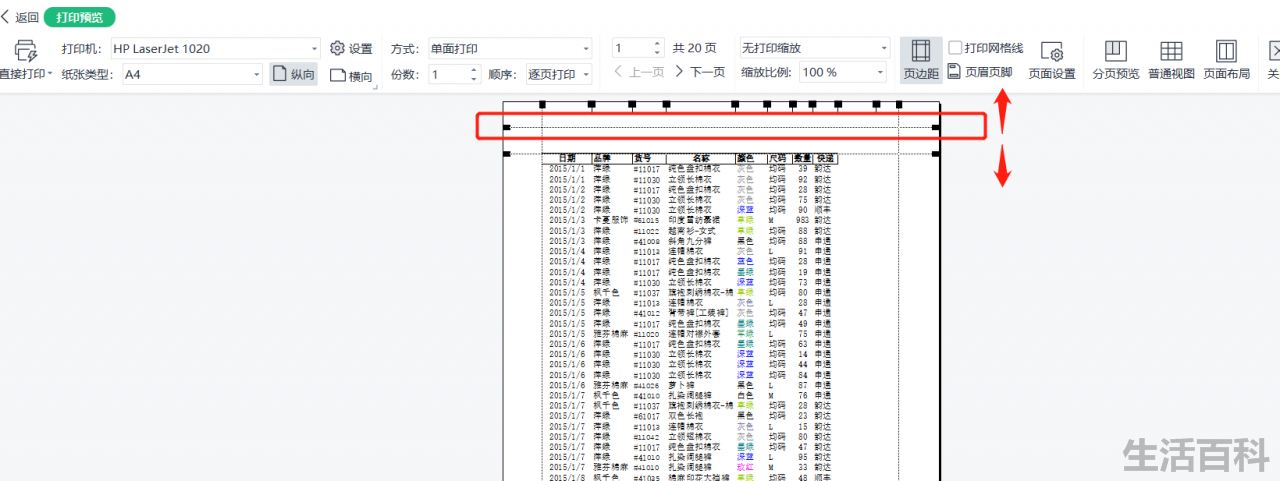1280x481 pixels.
Task: Select 横向 landscape orientation
Action: point(351,76)
